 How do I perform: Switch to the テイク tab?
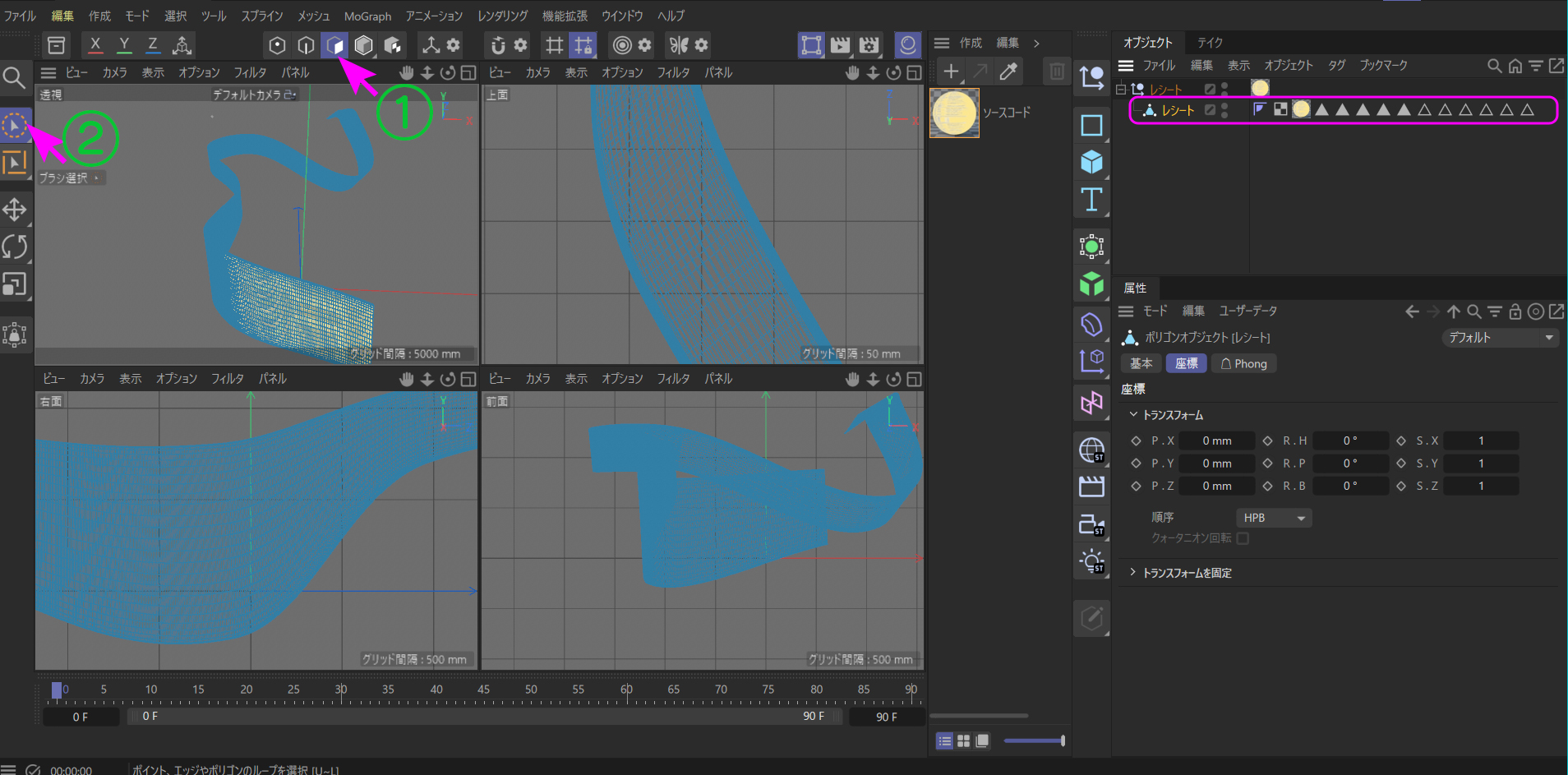[x=1210, y=43]
